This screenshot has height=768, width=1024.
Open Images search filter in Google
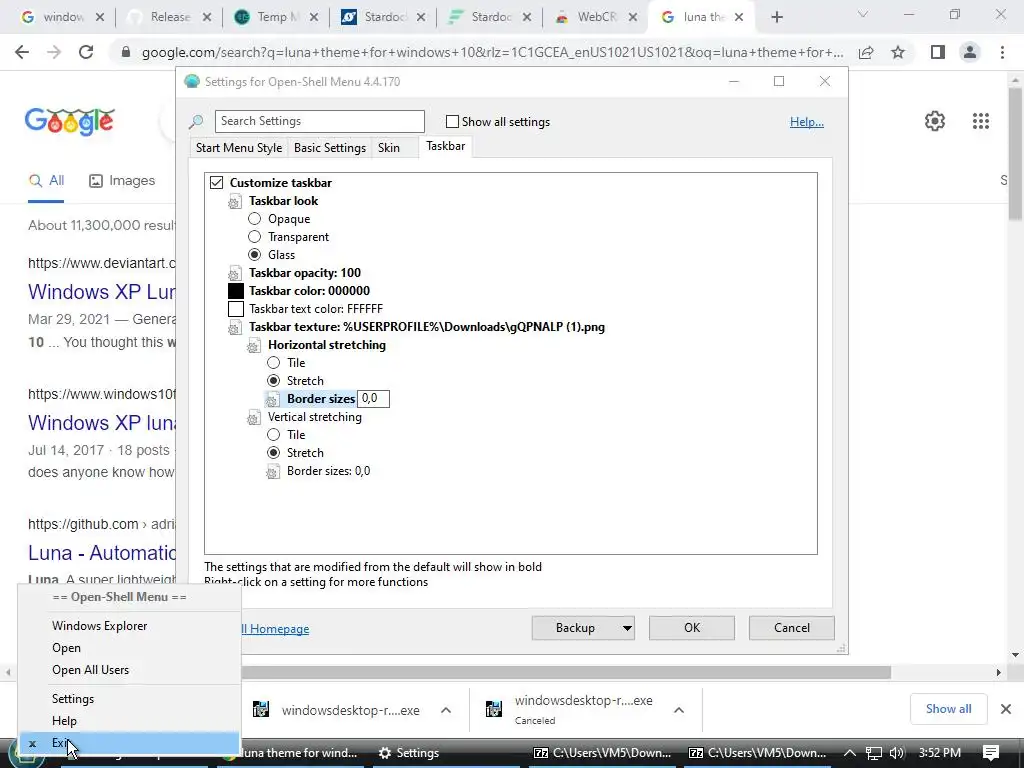click(x=122, y=181)
